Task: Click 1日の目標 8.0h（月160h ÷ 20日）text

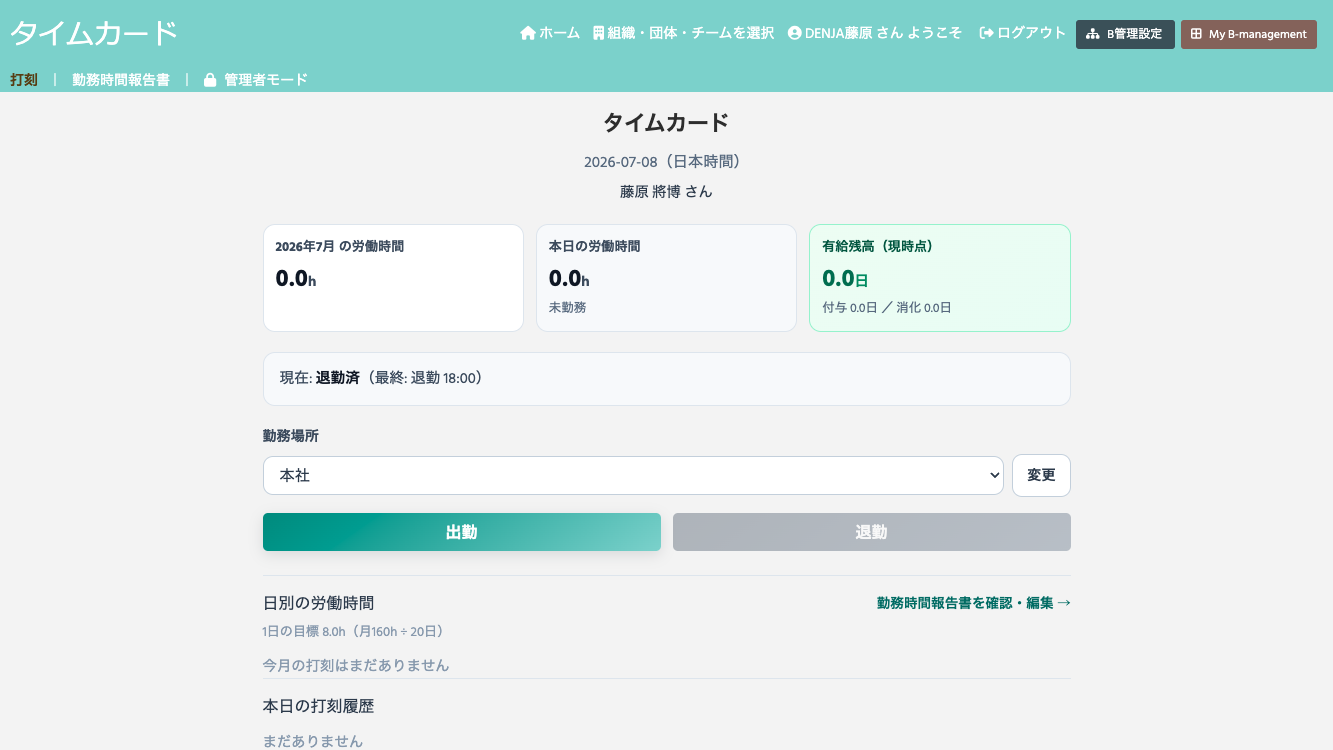Action: 356,632
